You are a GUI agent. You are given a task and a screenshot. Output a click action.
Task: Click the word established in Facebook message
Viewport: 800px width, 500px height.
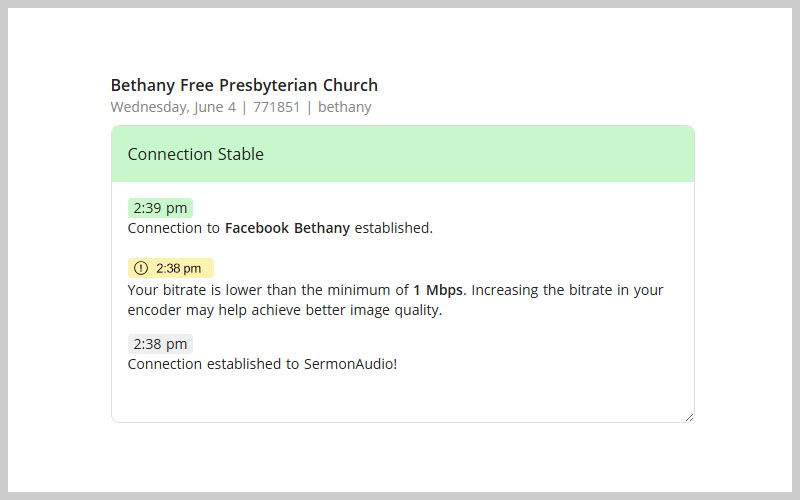click(393, 228)
